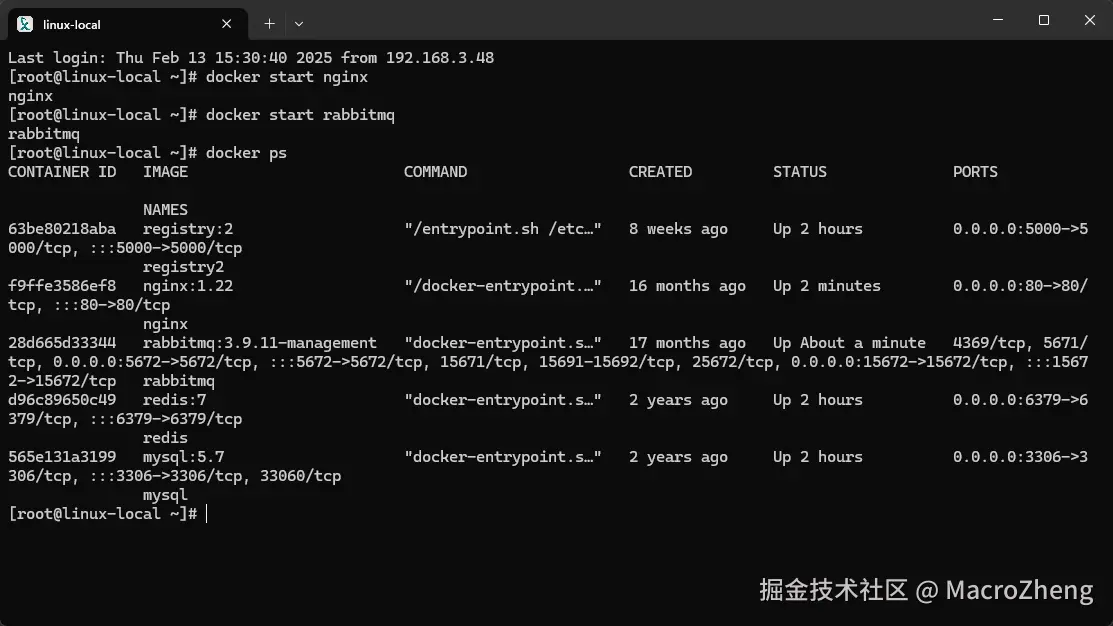Click the COMMAND column header
The width and height of the screenshot is (1113, 626).
click(435, 172)
